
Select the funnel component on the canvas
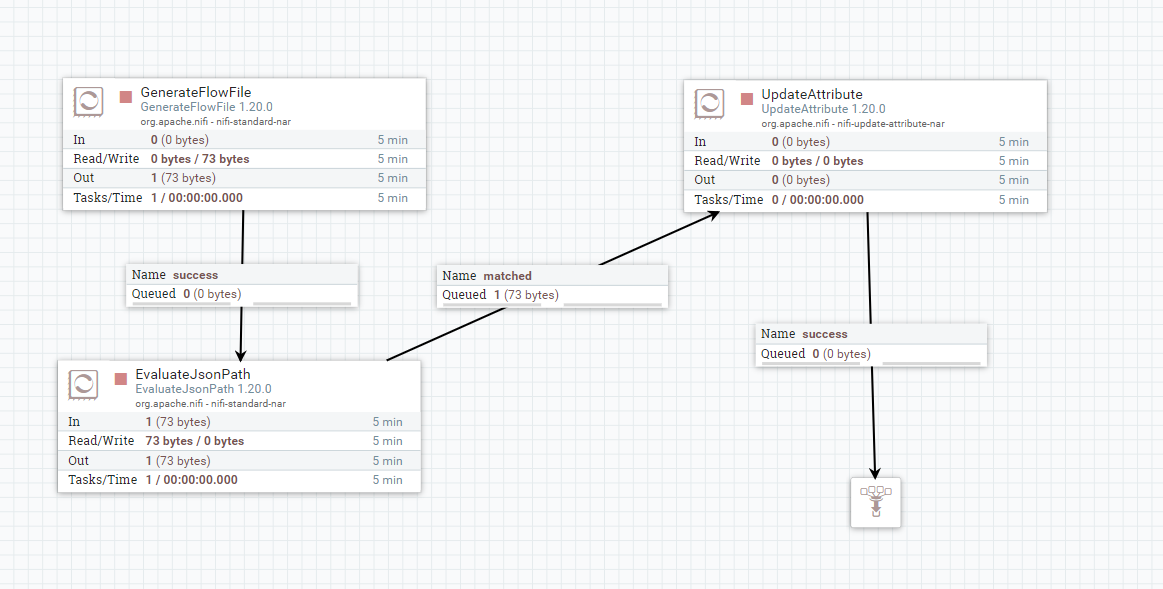point(875,502)
